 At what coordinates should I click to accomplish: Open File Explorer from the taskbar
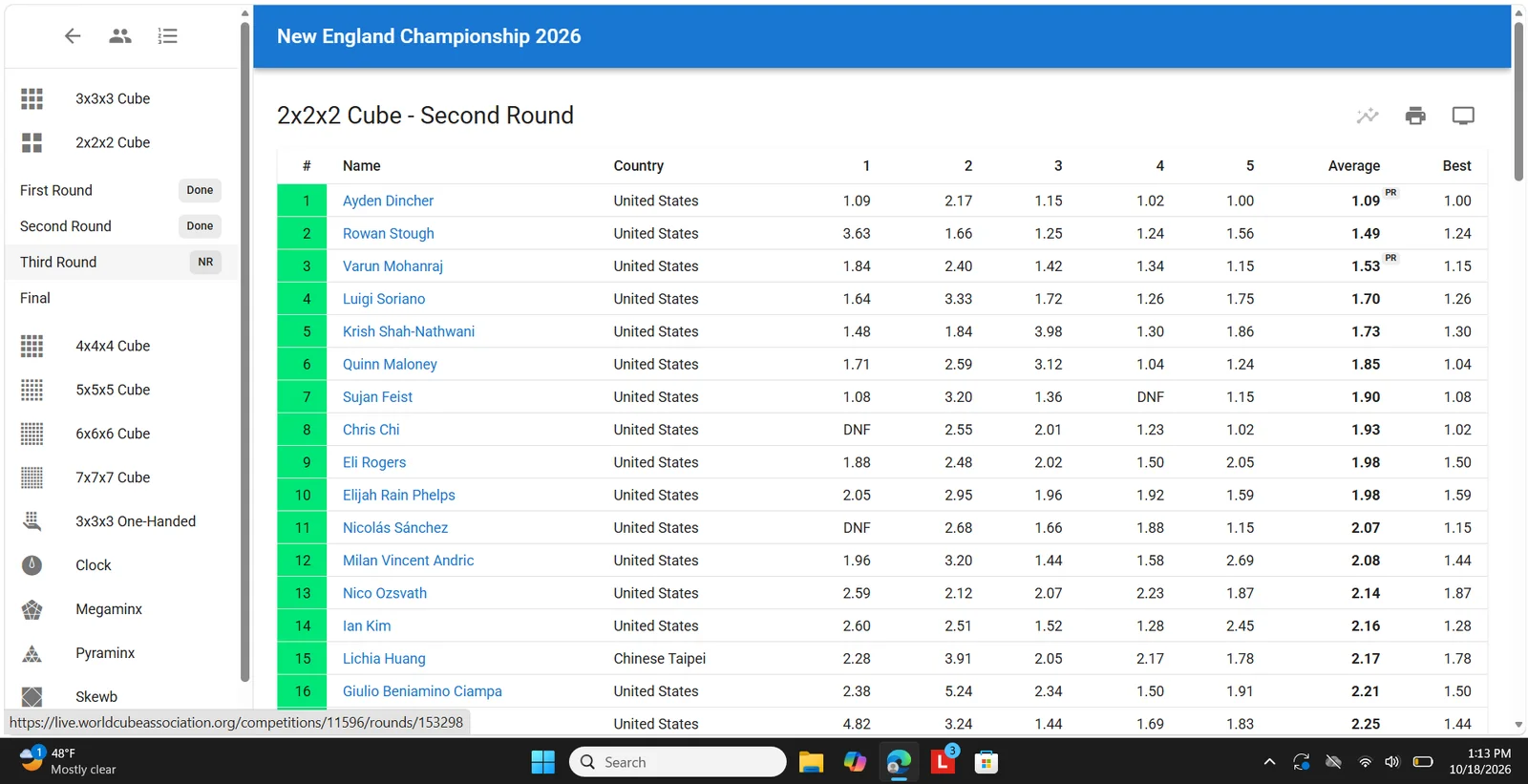tap(811, 762)
